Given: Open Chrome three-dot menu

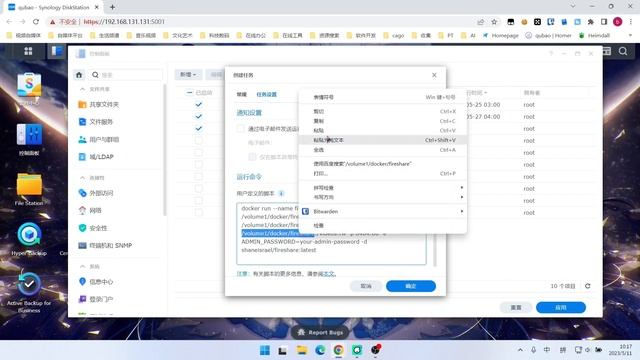Looking at the screenshot, I should point(631,22).
